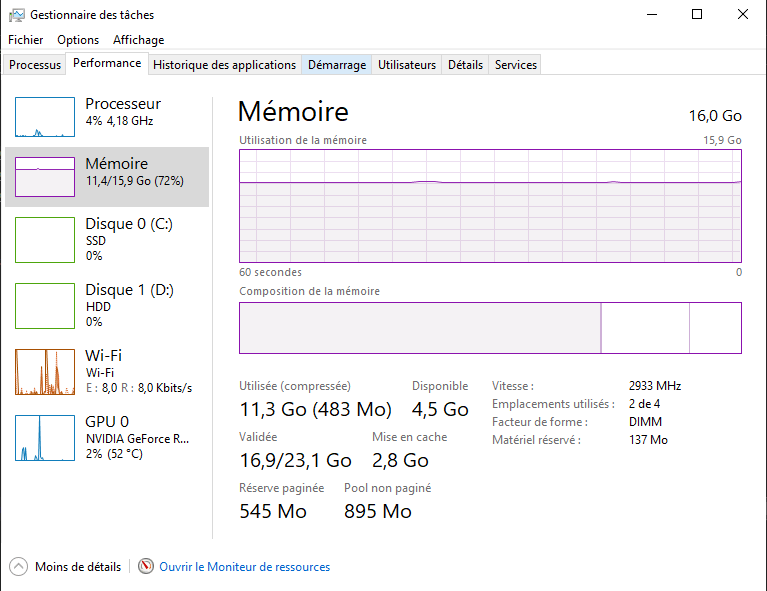
Task: Go to the Démarrage tab
Action: click(337, 65)
